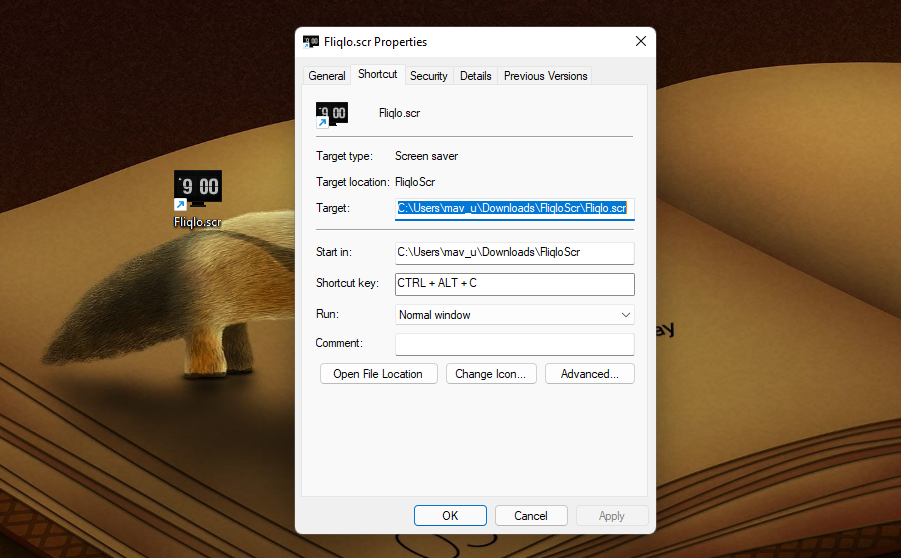The height and width of the screenshot is (558, 901).
Task: Close the Fliqlo.scr Properties dialog
Action: coord(640,42)
